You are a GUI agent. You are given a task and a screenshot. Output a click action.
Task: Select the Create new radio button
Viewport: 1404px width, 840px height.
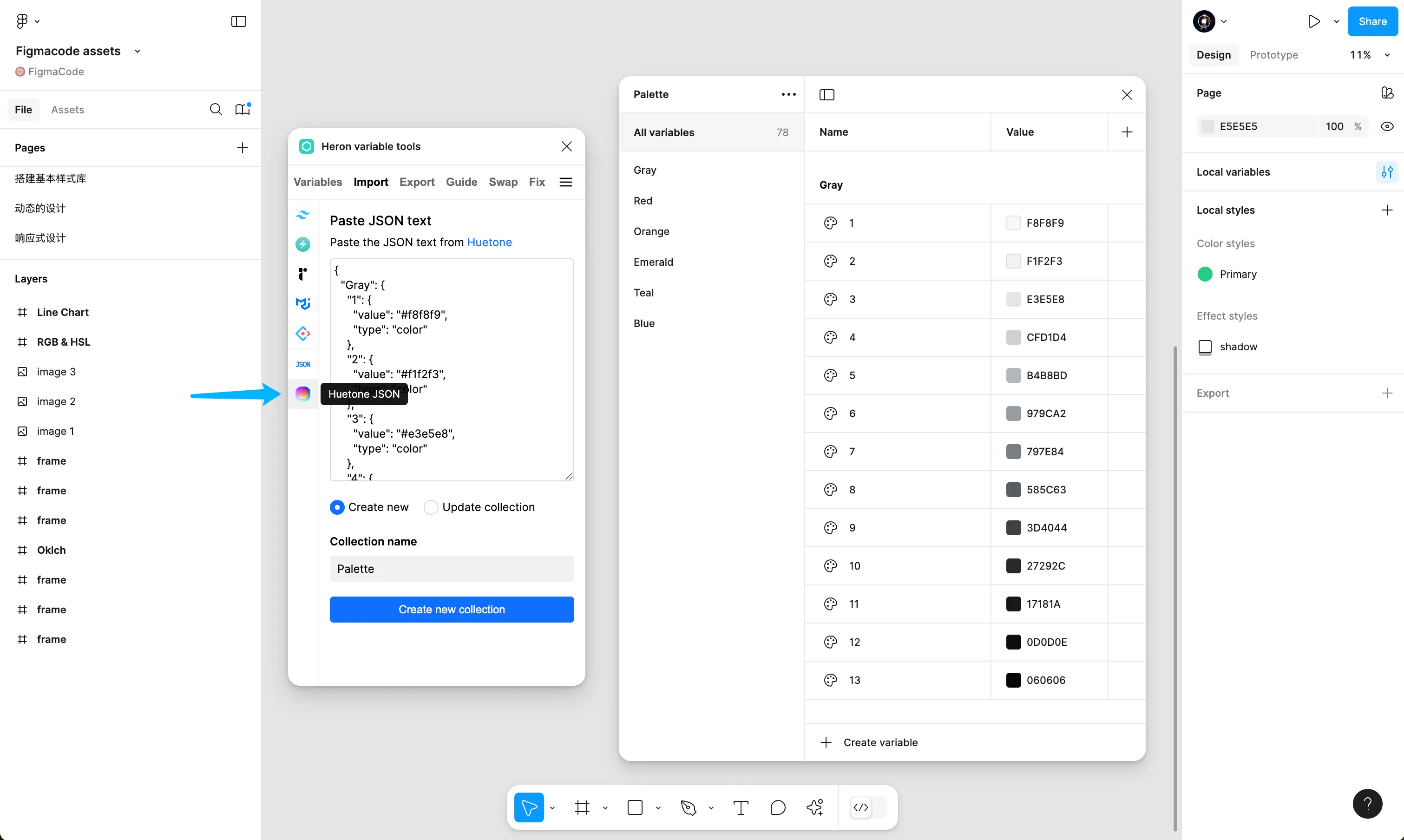coord(337,507)
